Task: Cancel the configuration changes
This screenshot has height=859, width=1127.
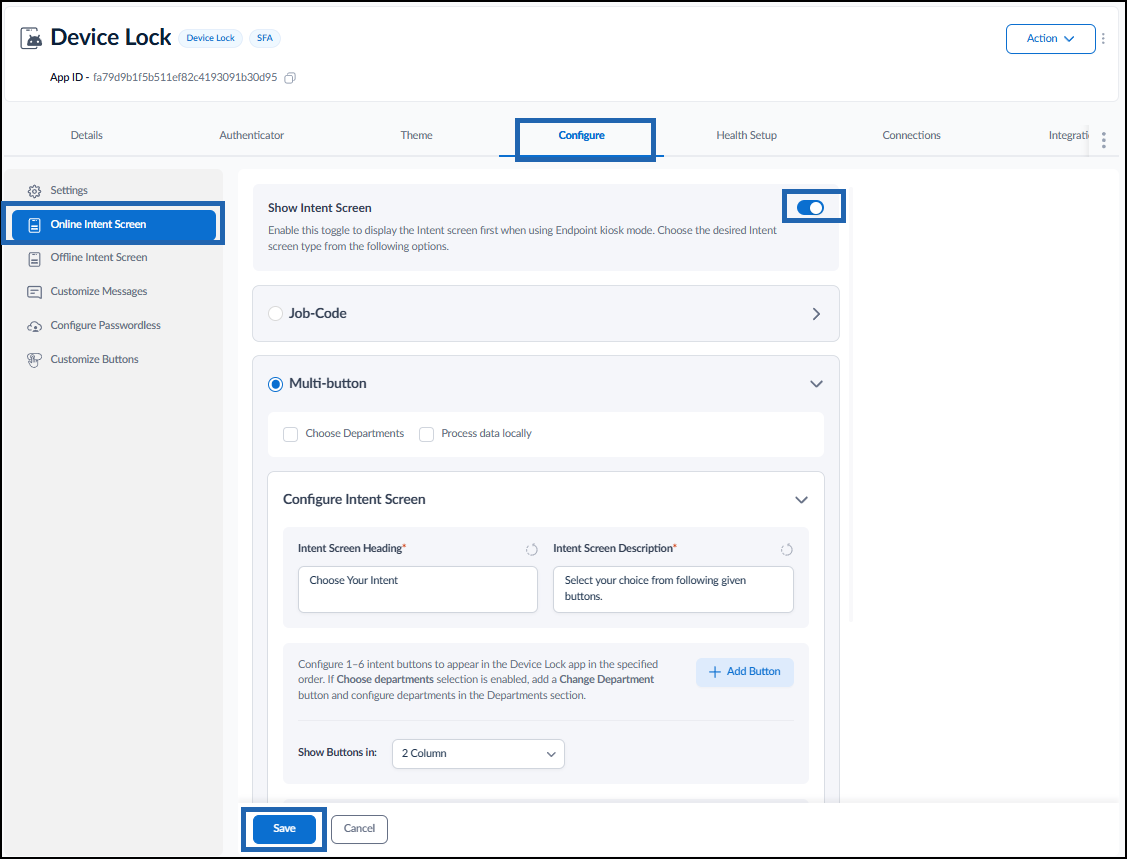Action: tap(359, 829)
